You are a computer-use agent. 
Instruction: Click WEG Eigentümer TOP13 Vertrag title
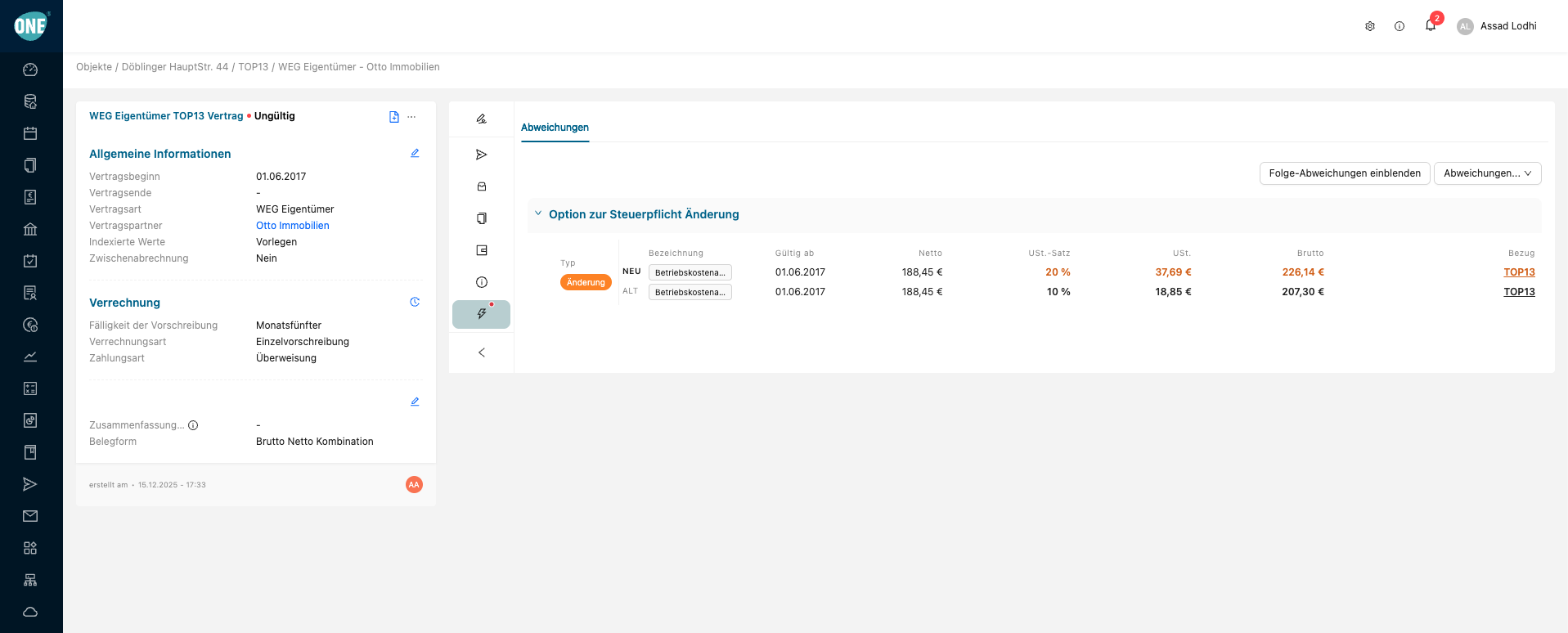point(166,116)
